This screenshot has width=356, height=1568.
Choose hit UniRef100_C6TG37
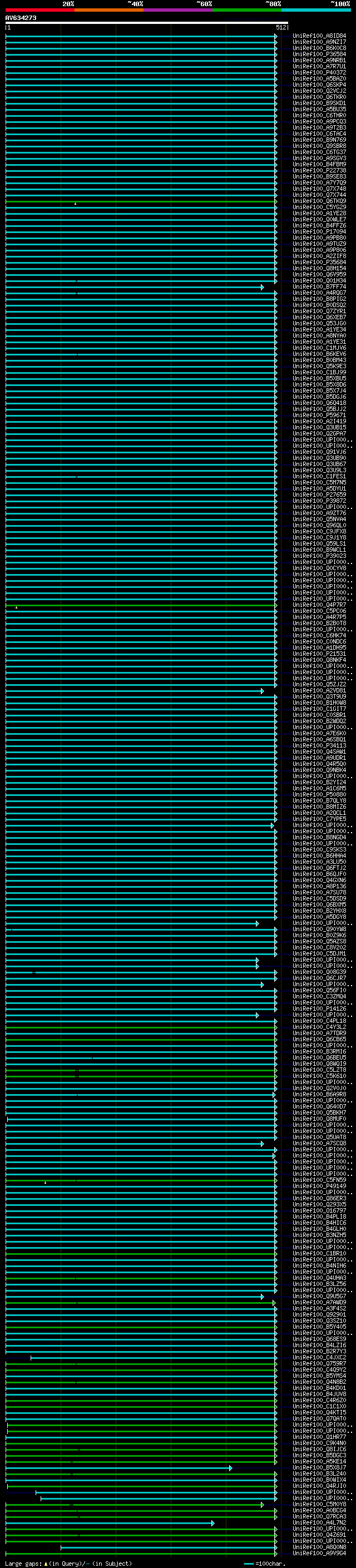pos(319,152)
